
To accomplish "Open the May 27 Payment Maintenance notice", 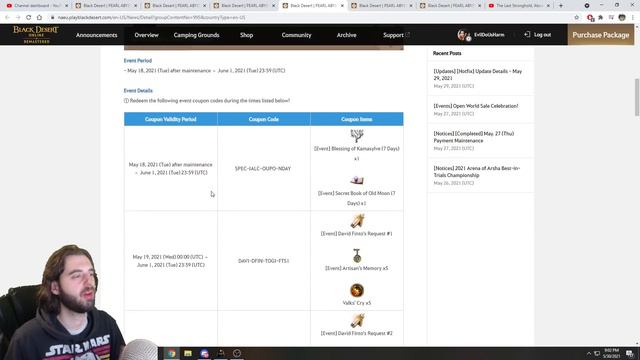I will coord(473,137).
